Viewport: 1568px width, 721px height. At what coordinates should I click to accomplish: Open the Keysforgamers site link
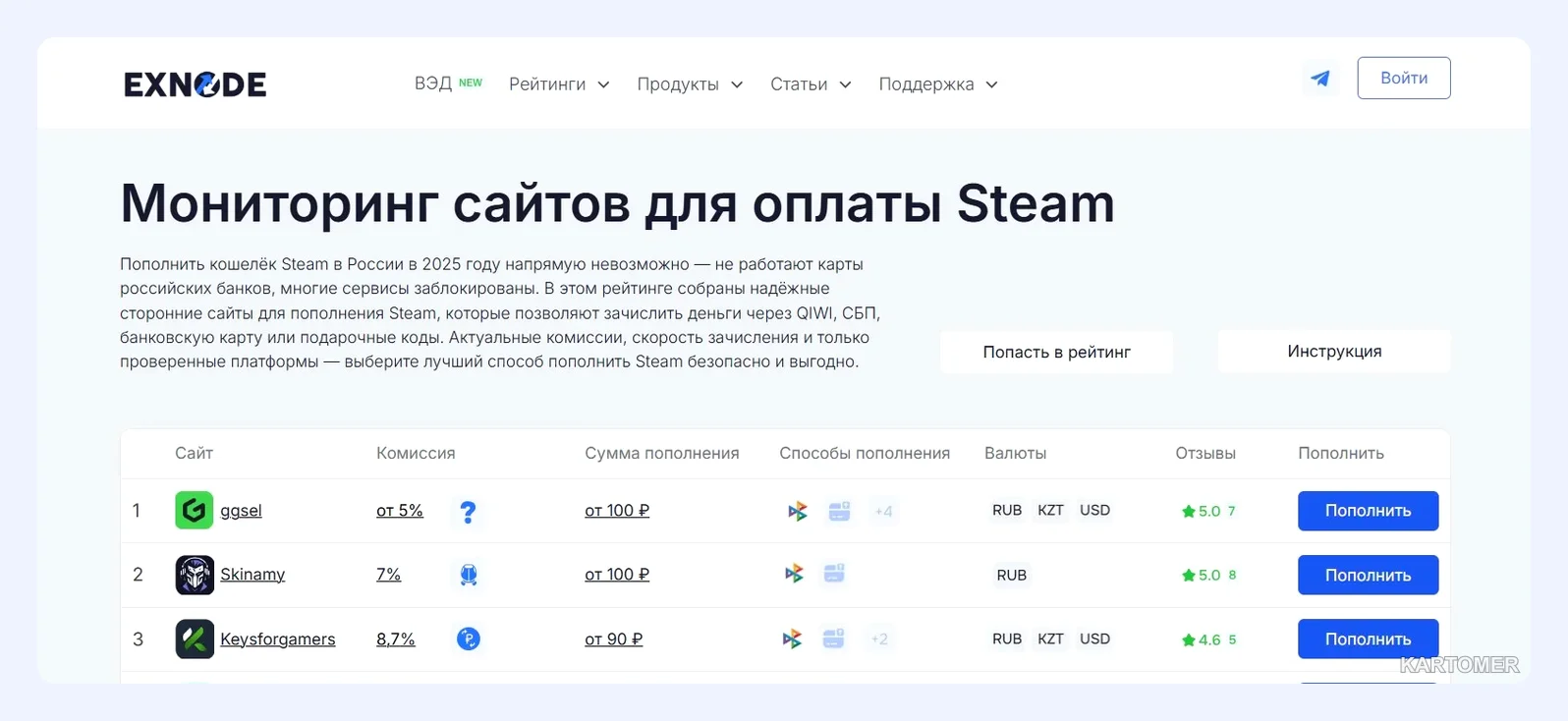point(278,639)
